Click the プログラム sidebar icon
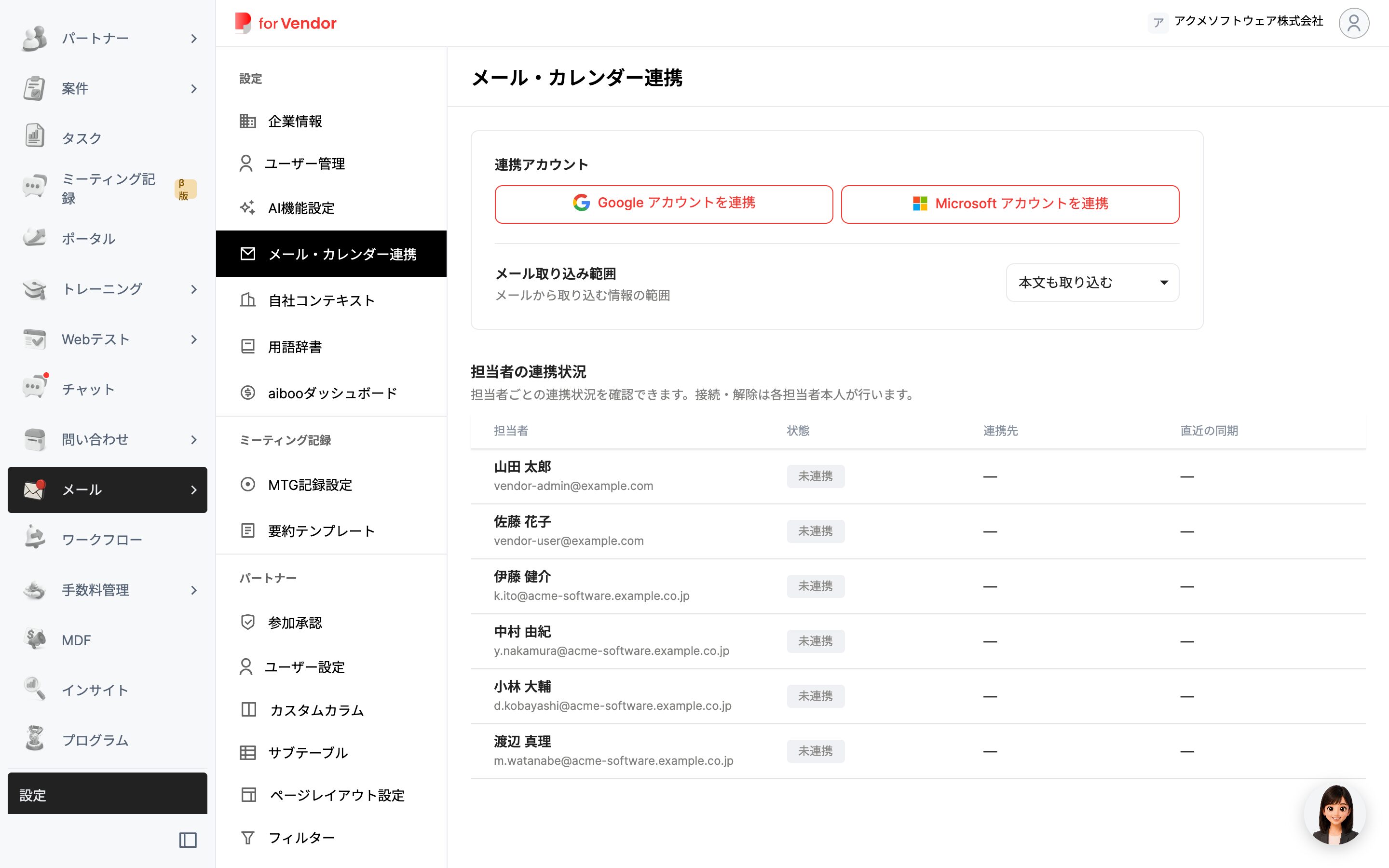The image size is (1389, 868). (x=34, y=739)
